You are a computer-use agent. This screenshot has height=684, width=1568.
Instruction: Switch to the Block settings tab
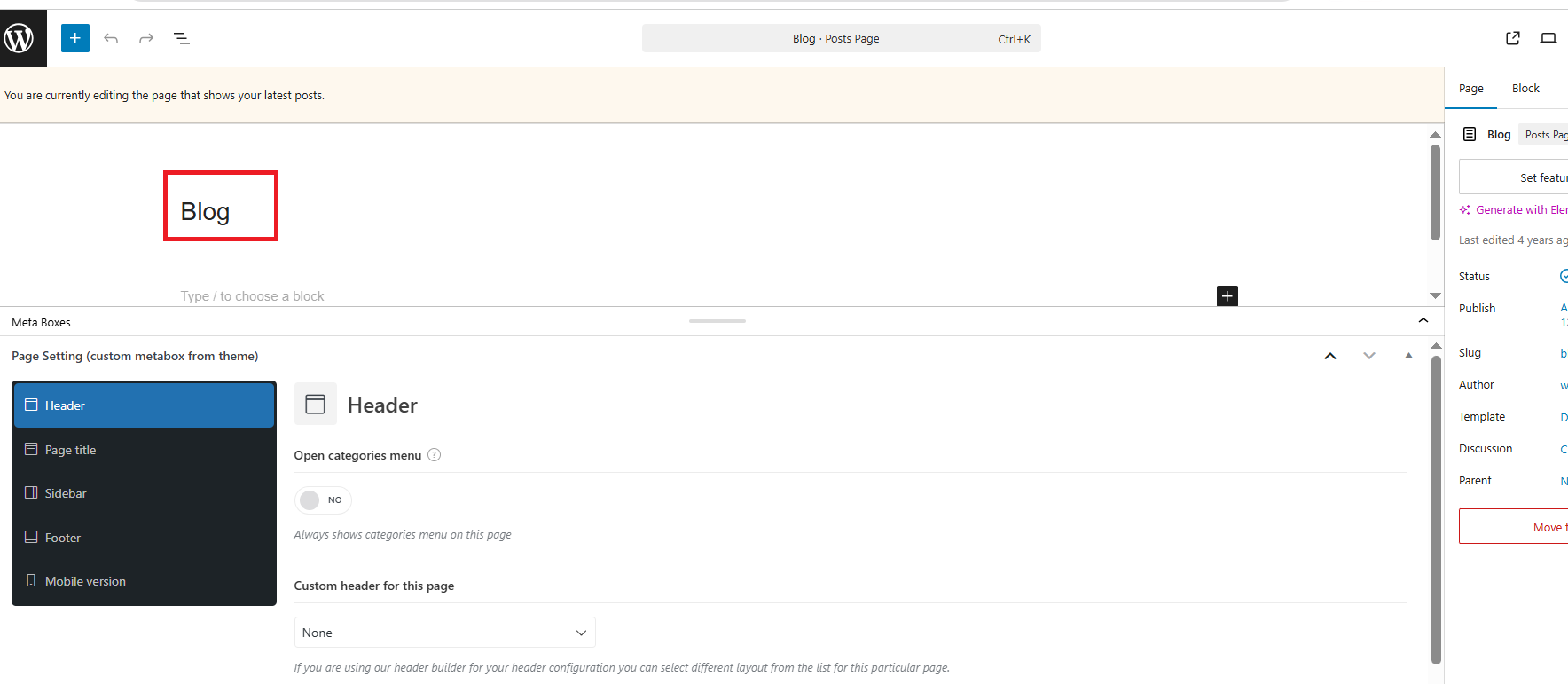coord(1525,89)
